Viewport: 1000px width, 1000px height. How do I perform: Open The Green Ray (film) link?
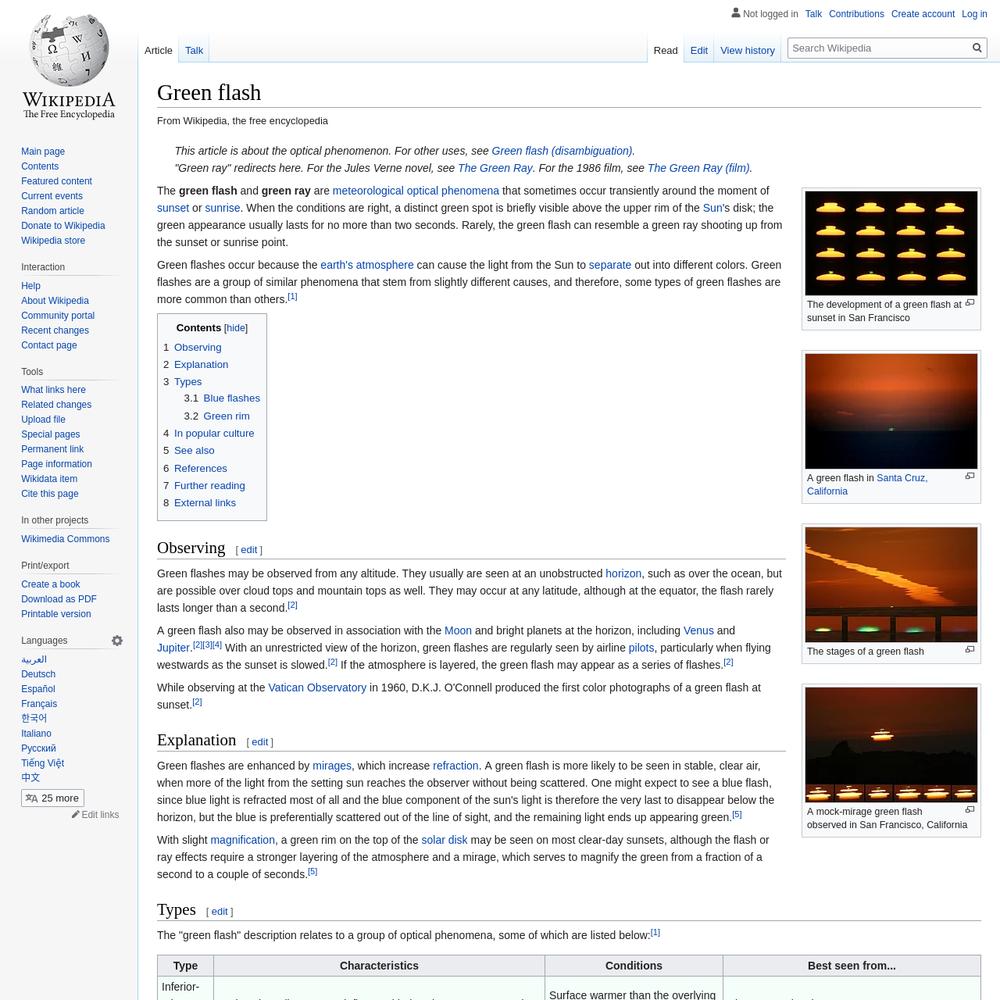698,168
